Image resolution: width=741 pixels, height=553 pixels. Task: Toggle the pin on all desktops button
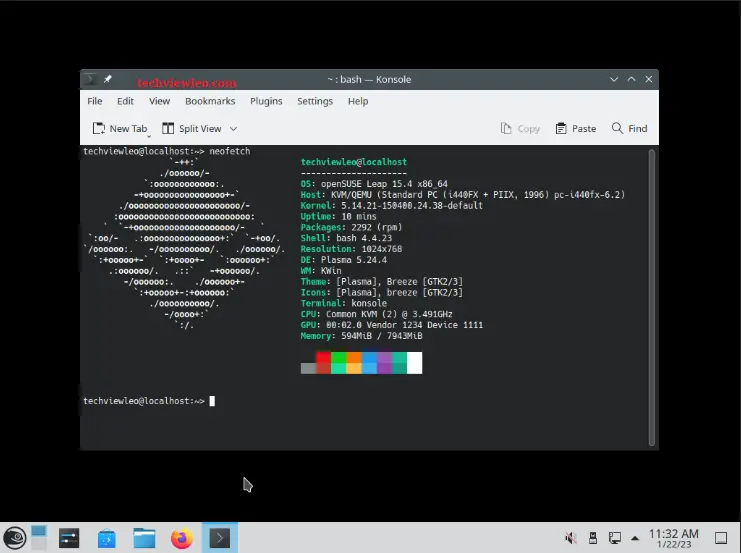pyautogui.click(x=108, y=79)
